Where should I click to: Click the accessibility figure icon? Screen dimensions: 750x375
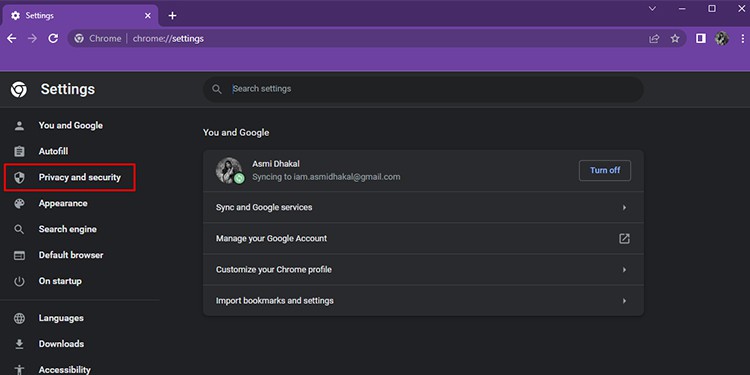(19, 370)
